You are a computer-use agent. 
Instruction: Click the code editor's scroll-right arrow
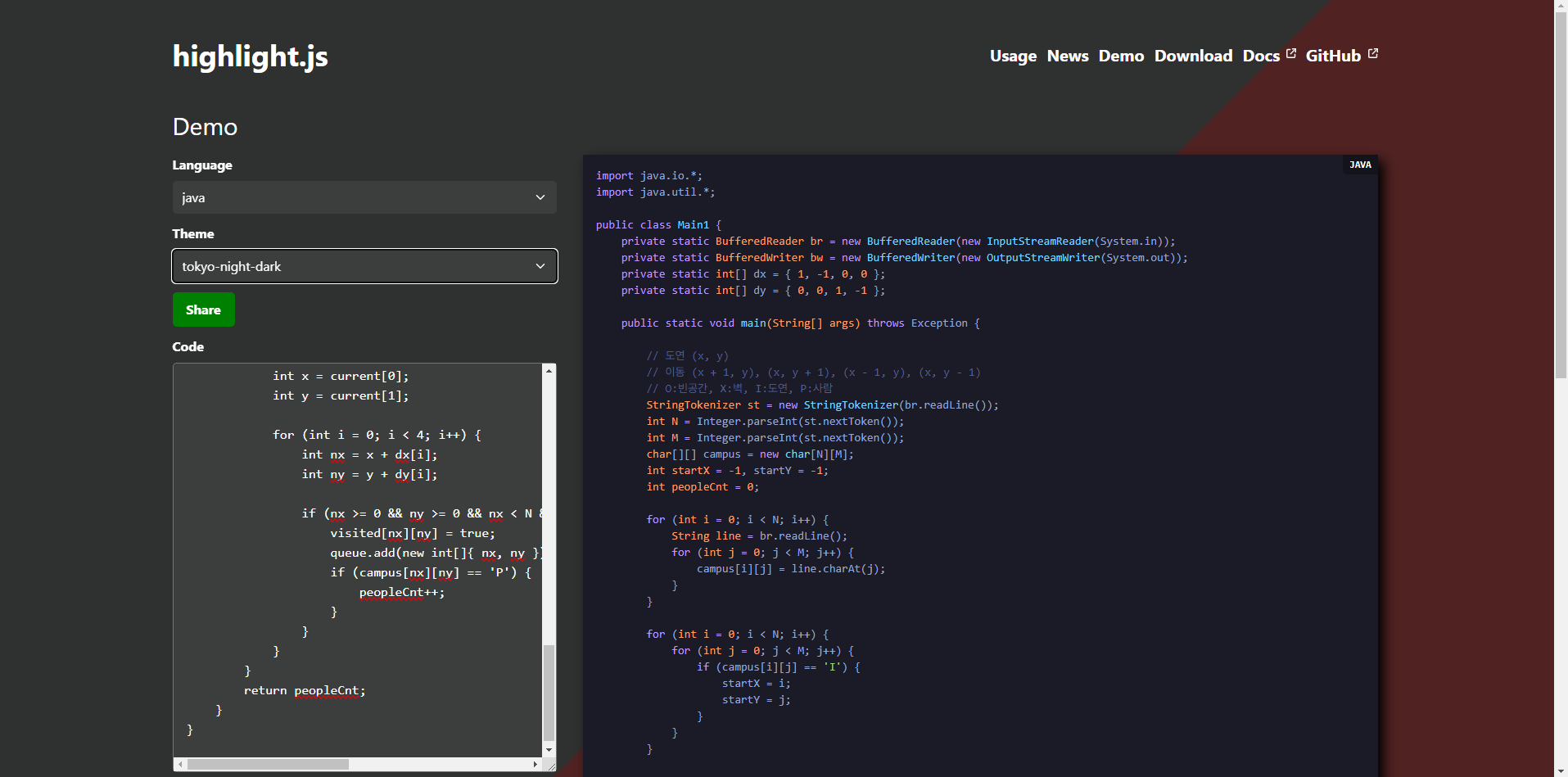pyautogui.click(x=535, y=764)
